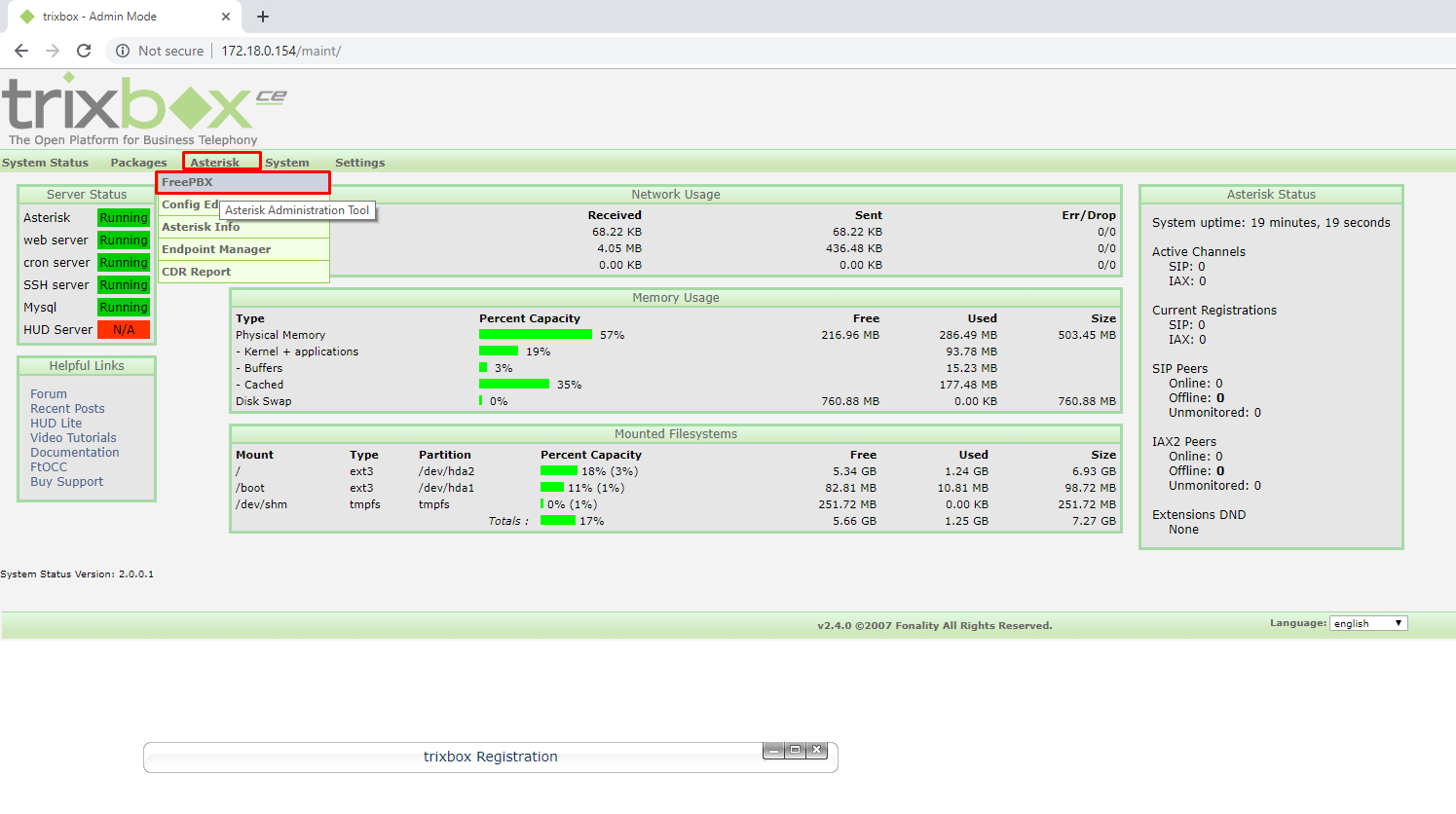1456x814 pixels.
Task: Click the browser reload icon
Action: point(83,51)
